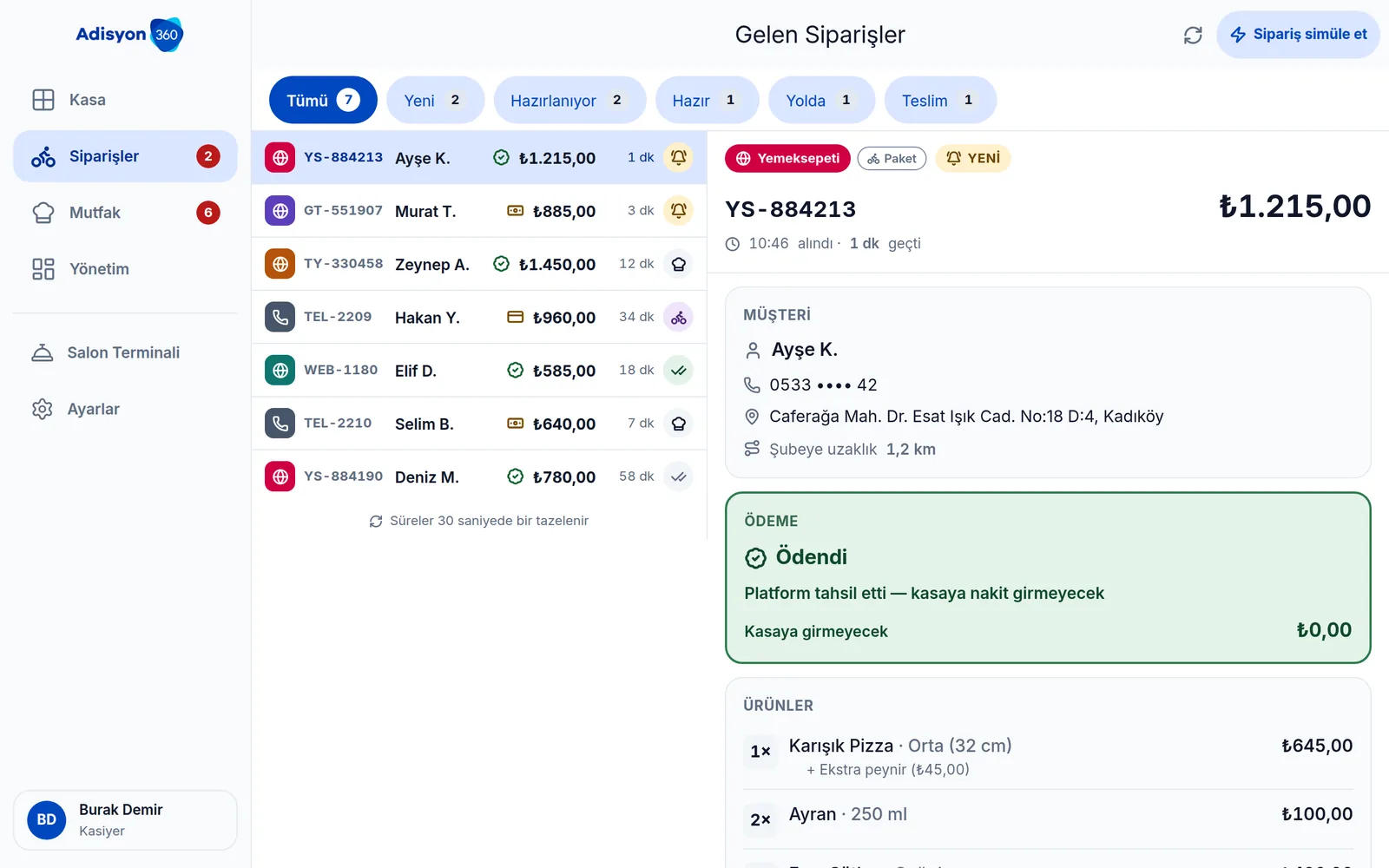
Task: Click platform icon for order YS-884190
Action: click(280, 477)
